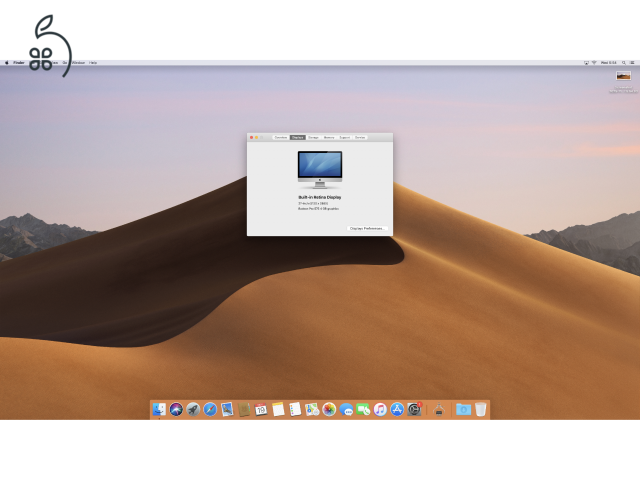Open AirPlay display menu bar icon
The image size is (640, 480).
(x=586, y=63)
